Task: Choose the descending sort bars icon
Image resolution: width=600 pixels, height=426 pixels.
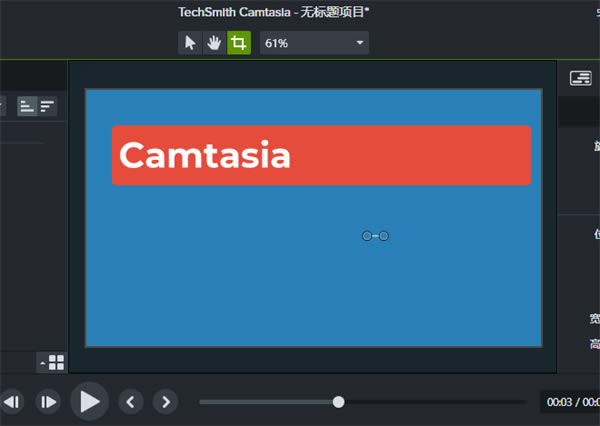Action: [47, 106]
